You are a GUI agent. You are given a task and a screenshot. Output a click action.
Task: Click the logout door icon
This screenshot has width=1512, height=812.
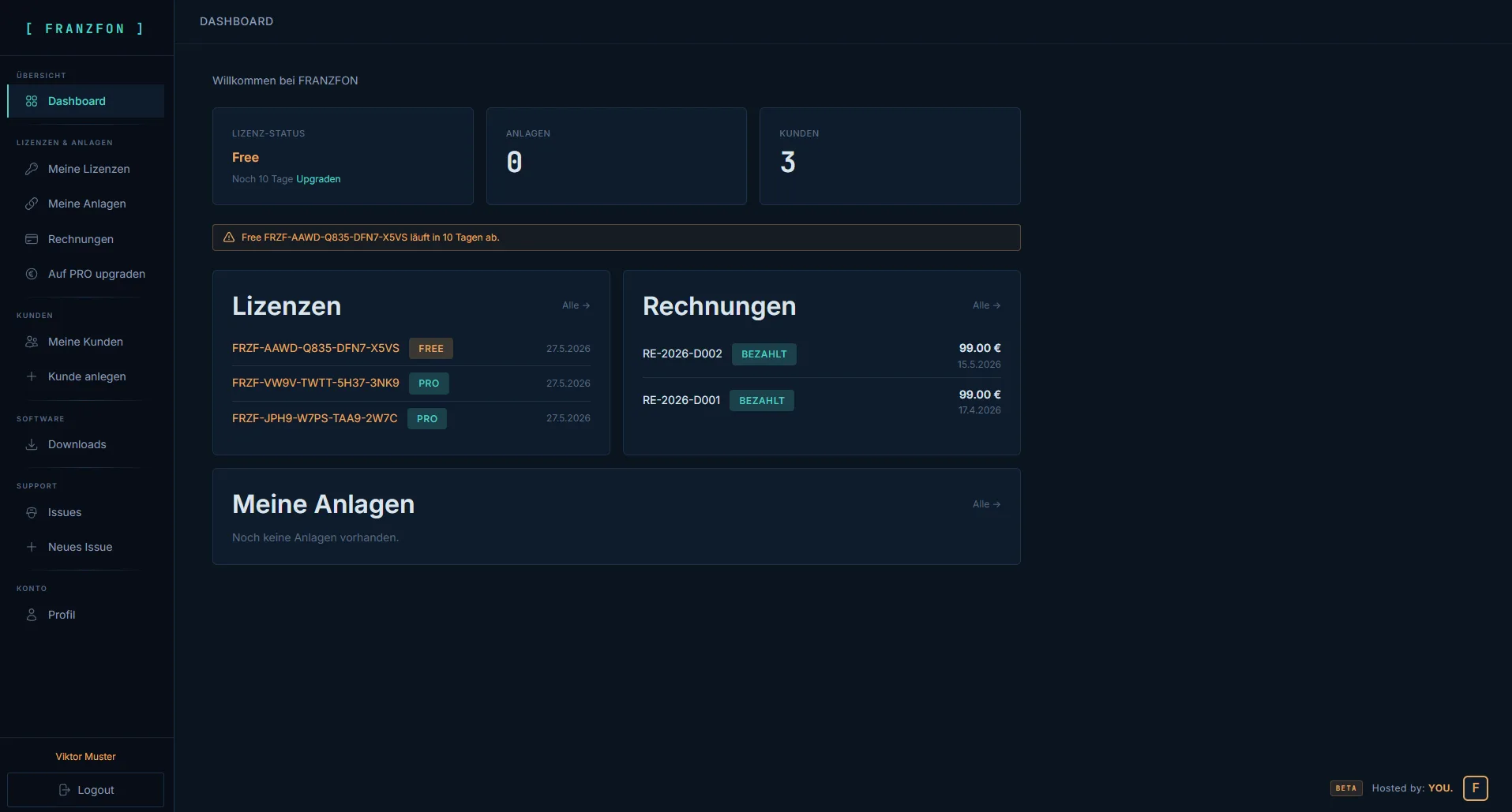click(65, 790)
